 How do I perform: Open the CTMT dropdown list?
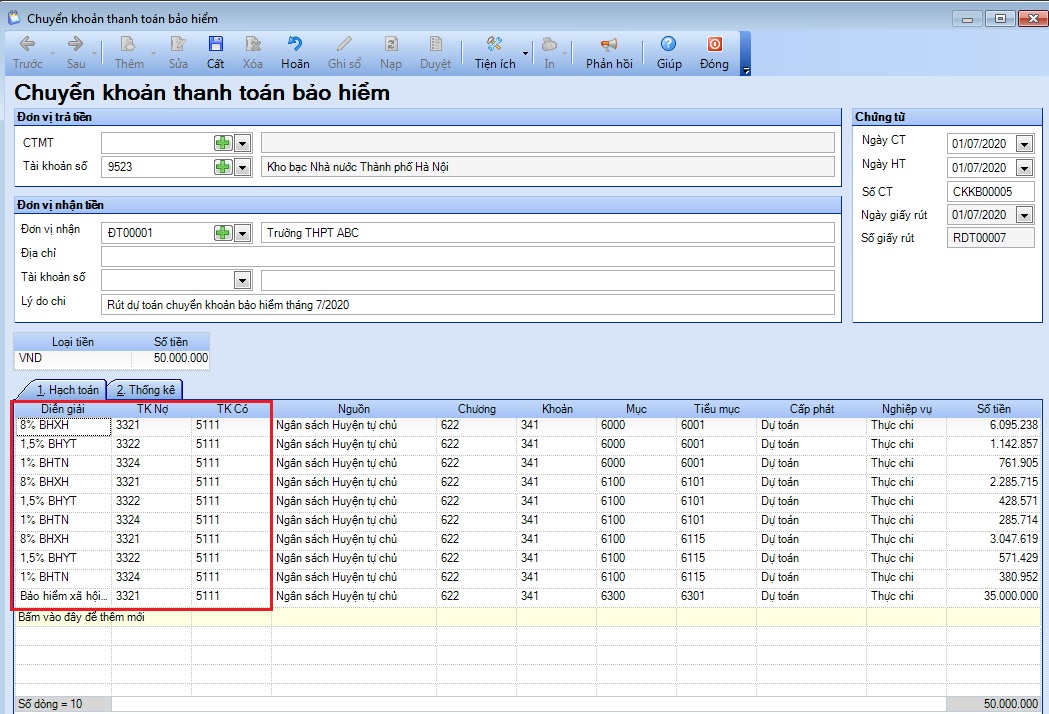coord(243,143)
